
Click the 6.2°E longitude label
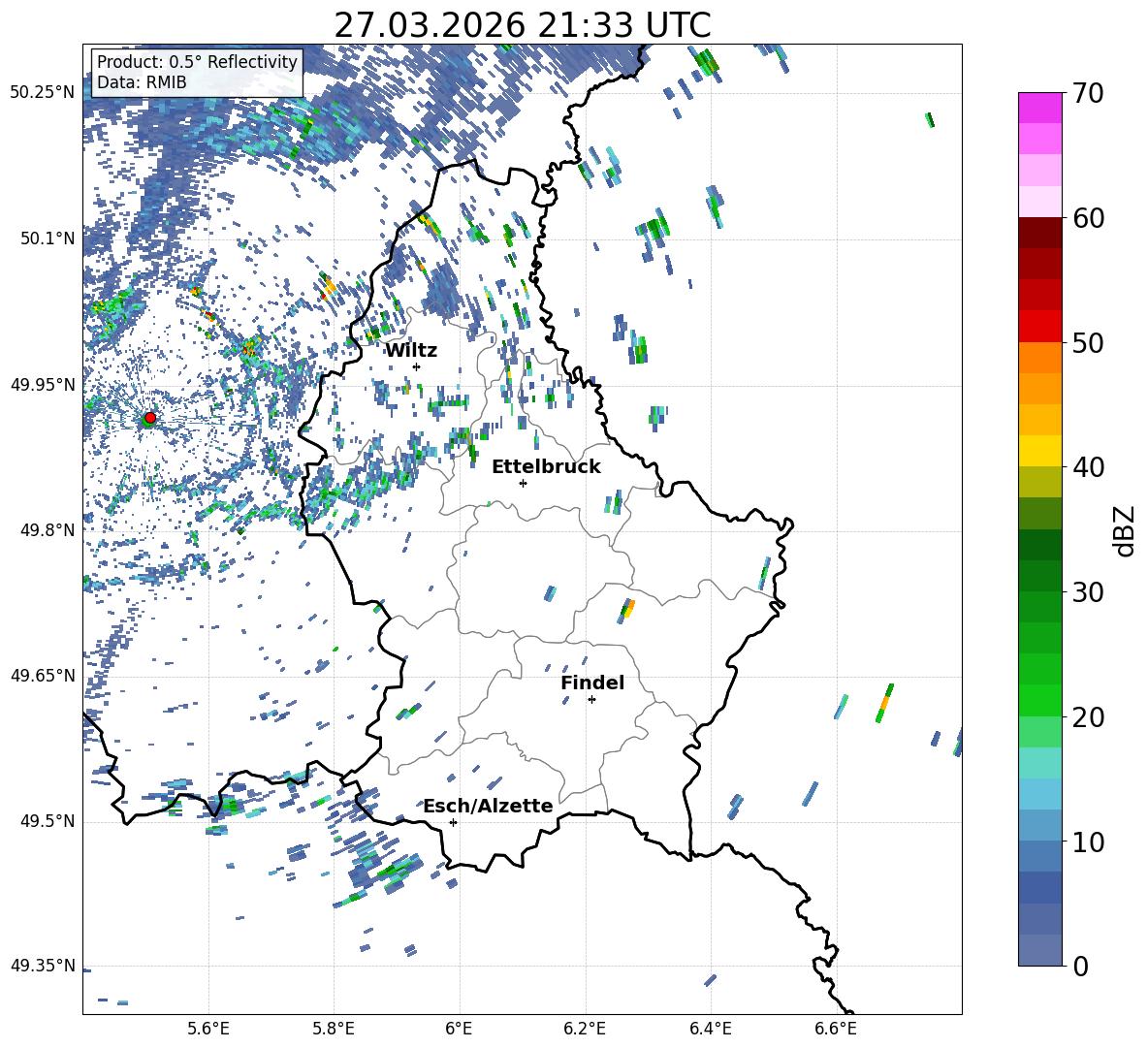tap(585, 1029)
